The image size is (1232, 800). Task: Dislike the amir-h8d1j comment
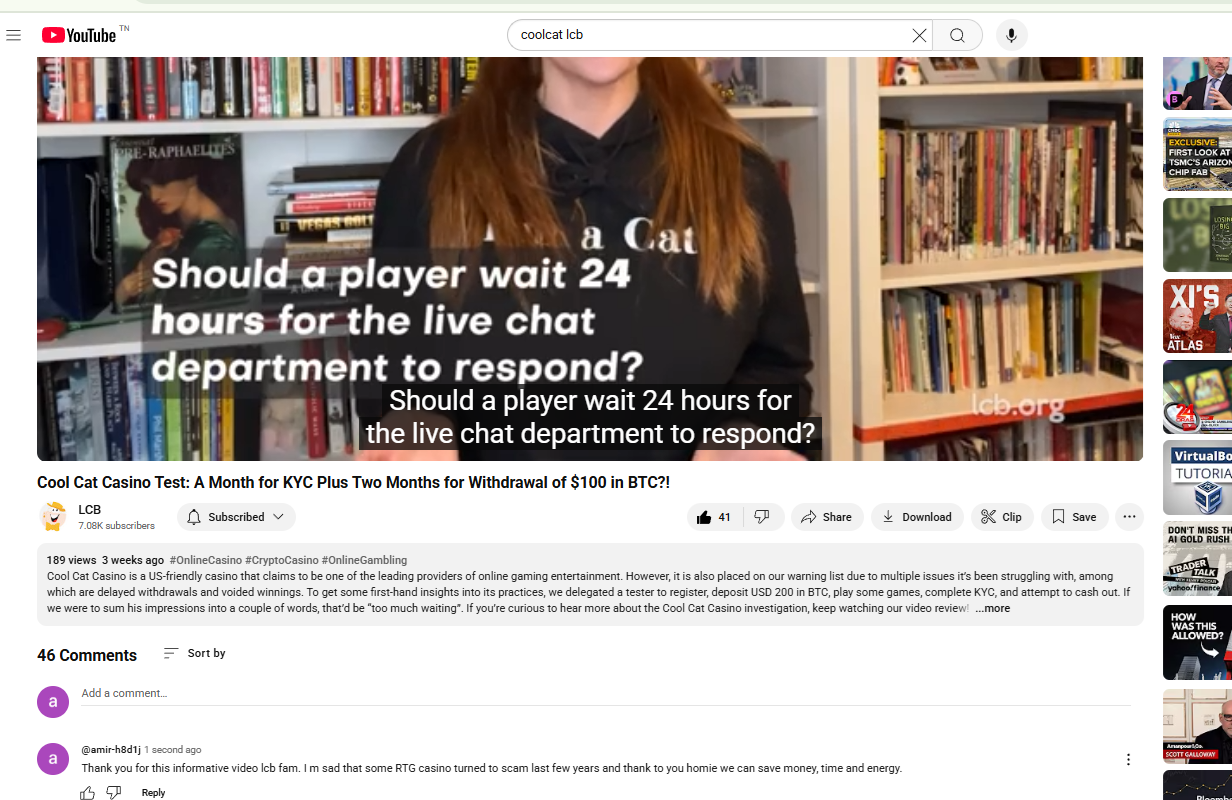coord(114,793)
